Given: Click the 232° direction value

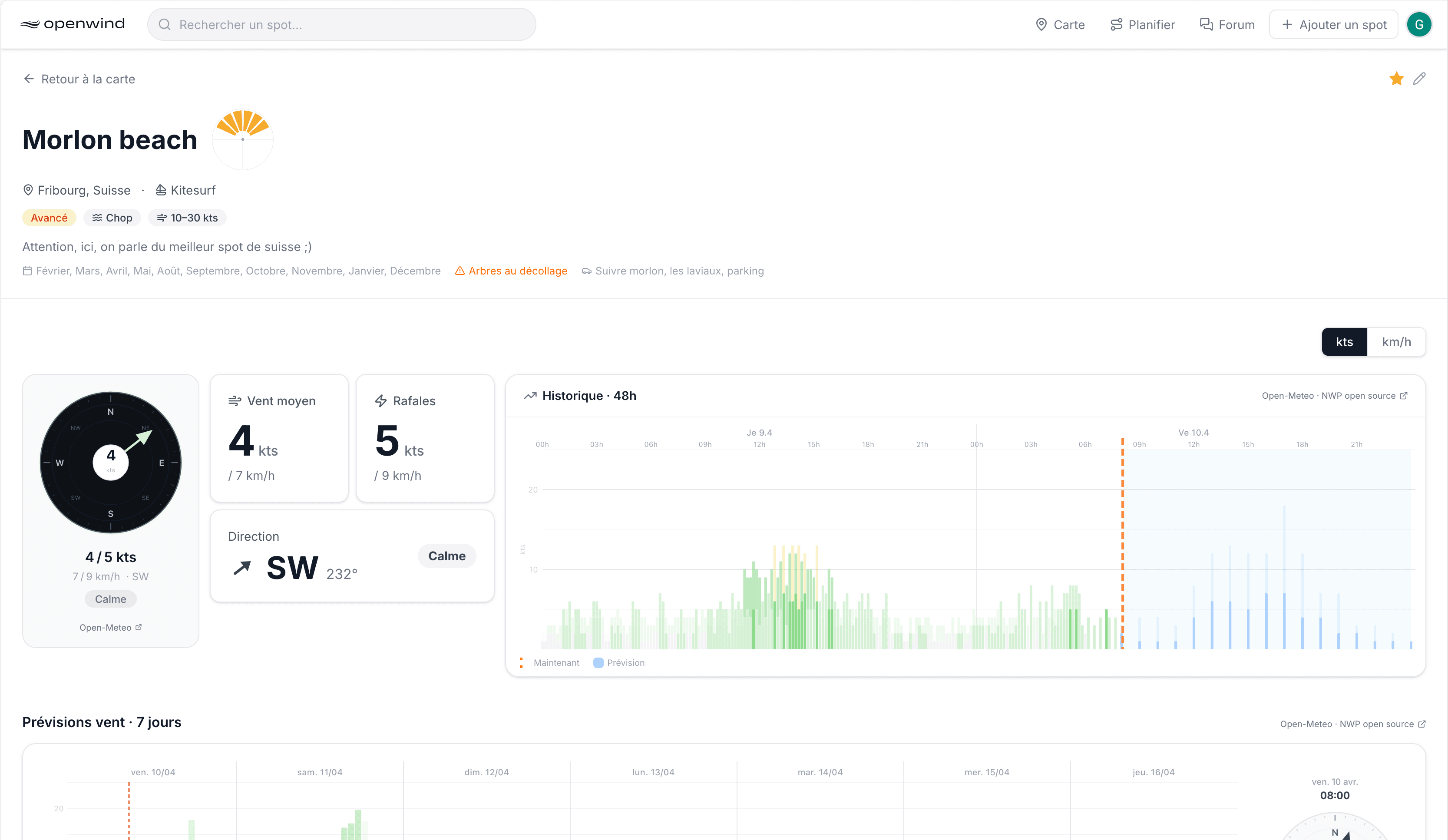Looking at the screenshot, I should [341, 574].
